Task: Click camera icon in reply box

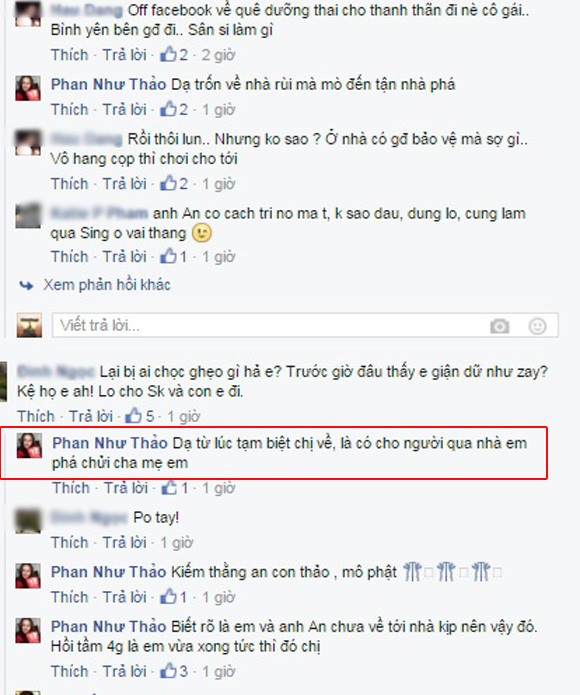Action: [499, 326]
